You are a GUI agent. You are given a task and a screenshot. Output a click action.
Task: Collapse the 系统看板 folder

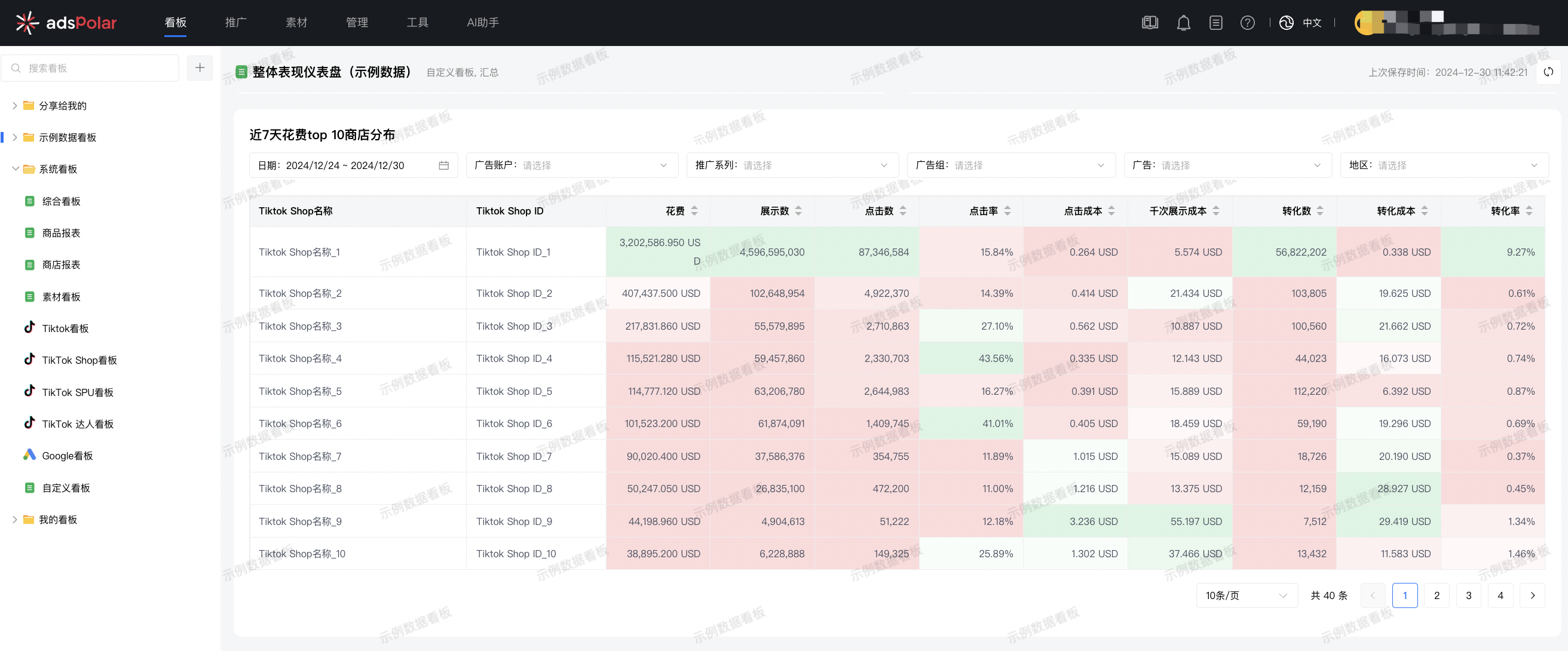[14, 169]
